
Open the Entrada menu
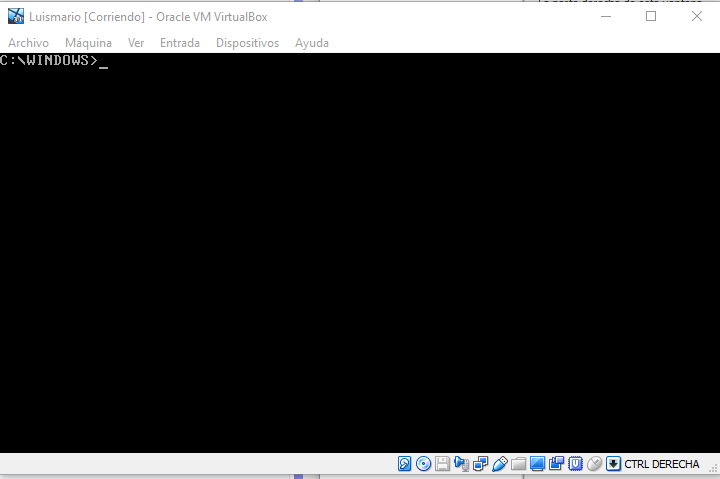tap(180, 43)
